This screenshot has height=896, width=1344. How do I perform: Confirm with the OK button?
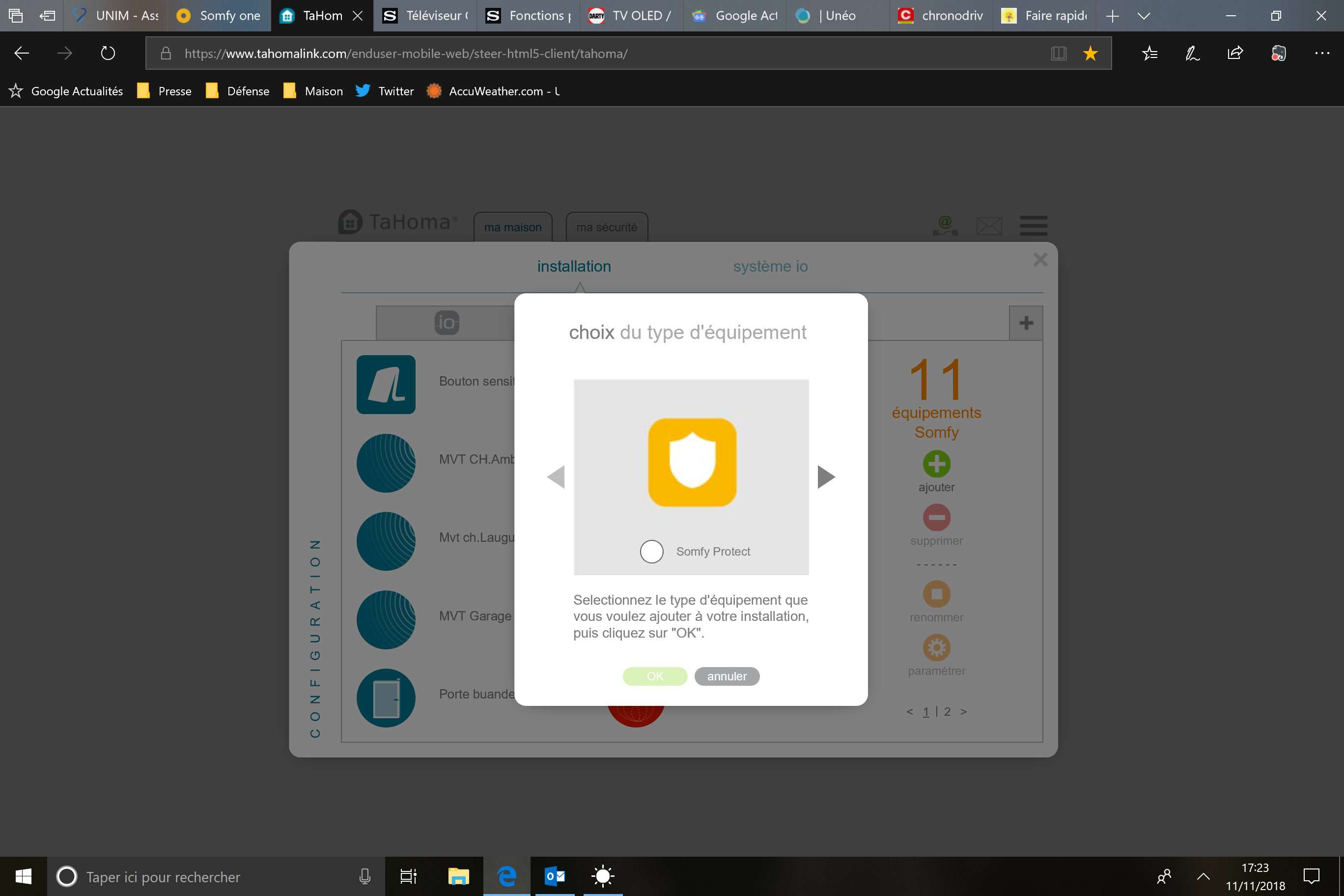pyautogui.click(x=655, y=676)
